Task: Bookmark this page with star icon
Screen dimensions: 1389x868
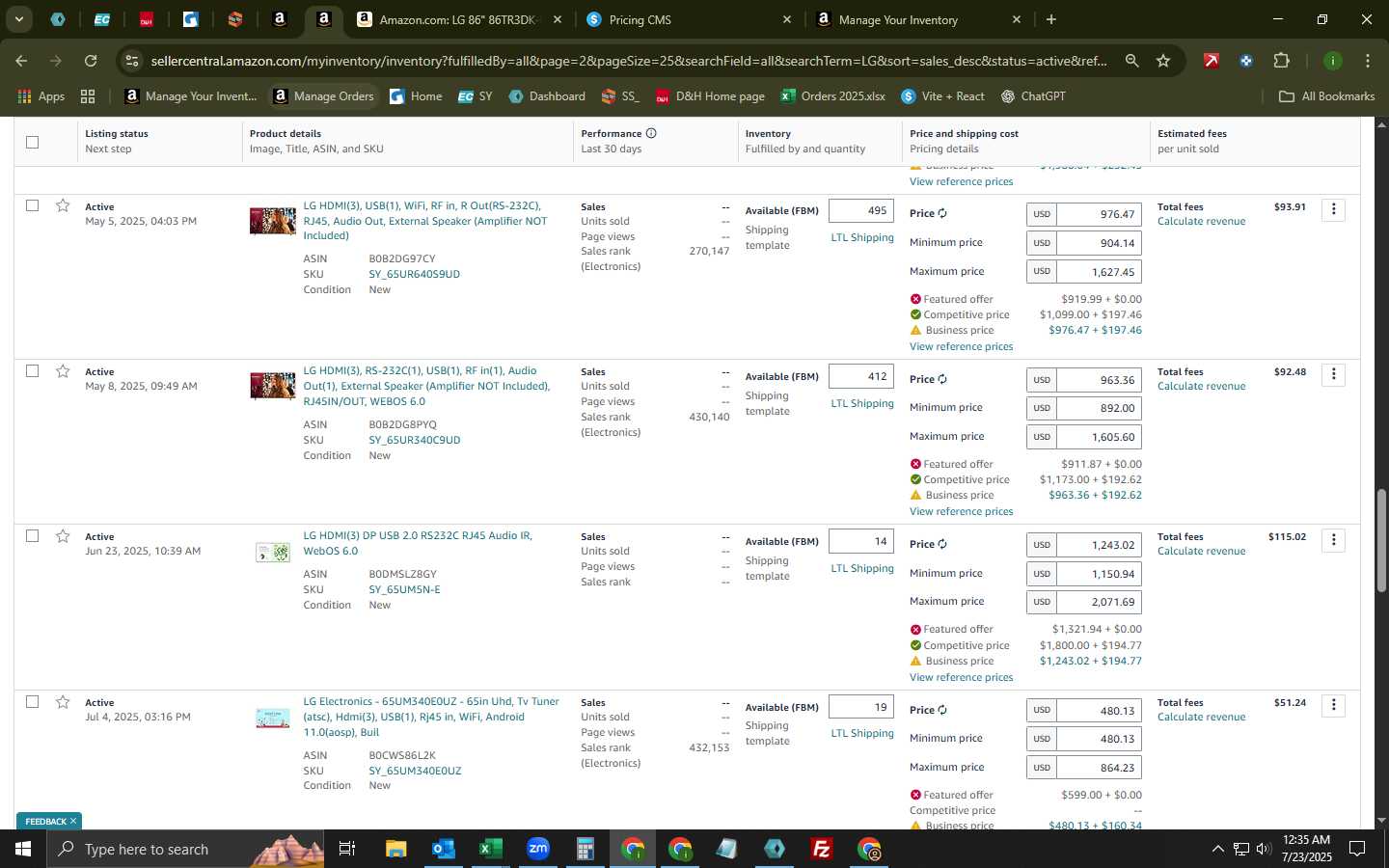Action: 1163,61
